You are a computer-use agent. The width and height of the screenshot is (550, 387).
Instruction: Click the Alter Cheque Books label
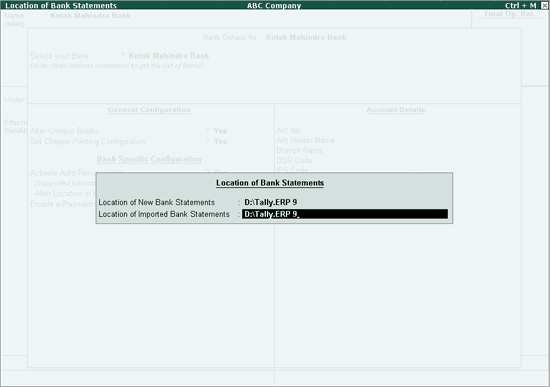pos(64,131)
